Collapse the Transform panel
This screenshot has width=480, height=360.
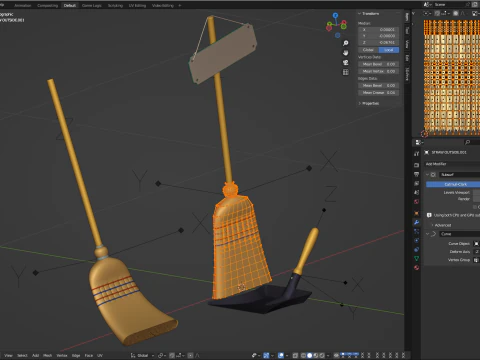pyautogui.click(x=359, y=14)
